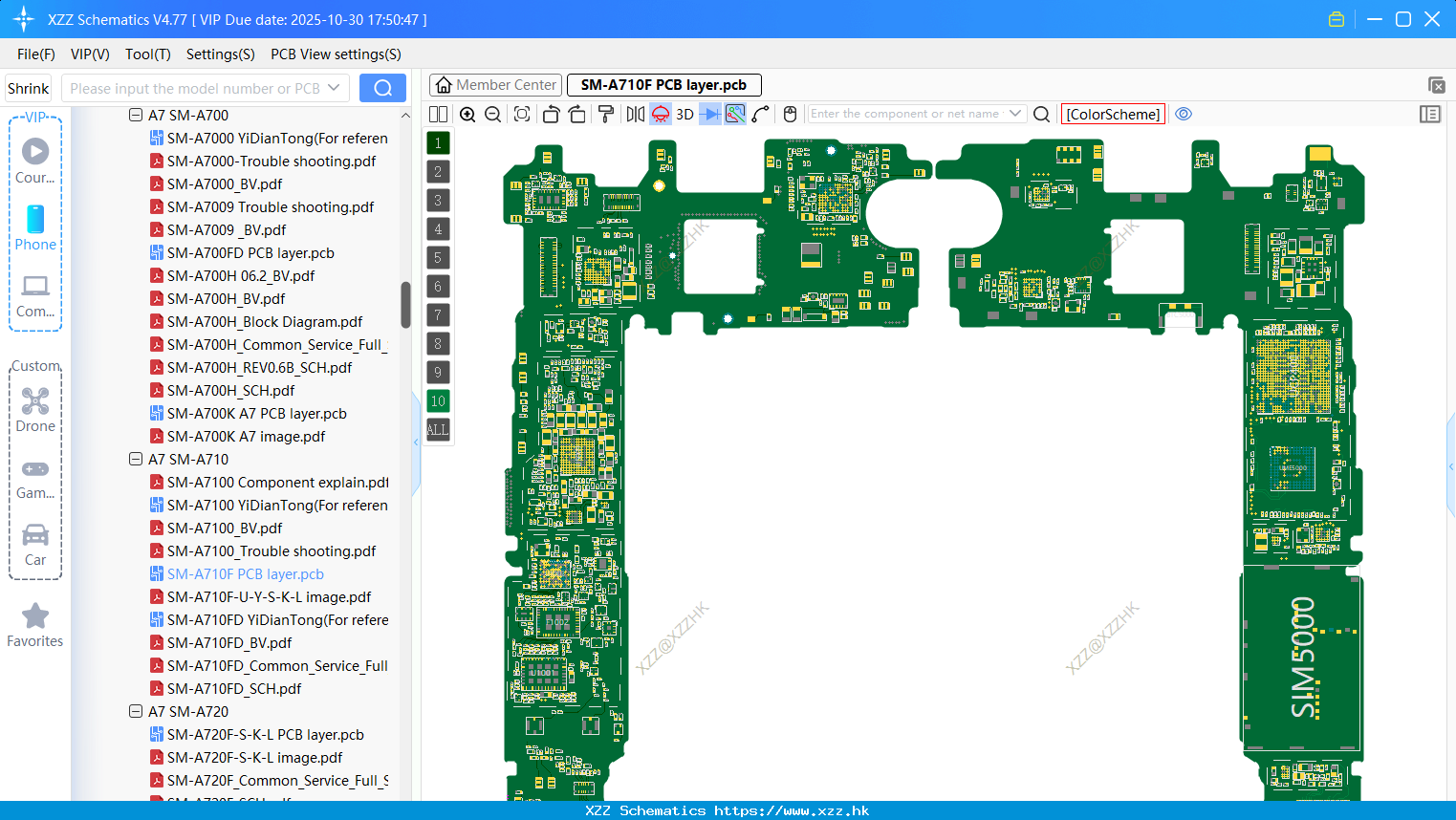Open XZZ website link in status bar
Viewport: 1456px width, 820px height.
(x=792, y=810)
